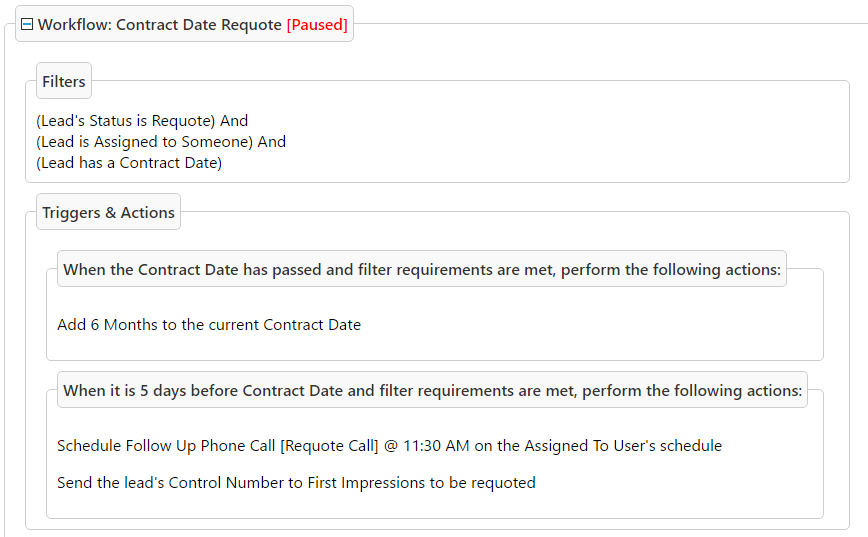The image size is (868, 537).
Task: Select the Contract Date has passed trigger heading
Action: point(421,270)
